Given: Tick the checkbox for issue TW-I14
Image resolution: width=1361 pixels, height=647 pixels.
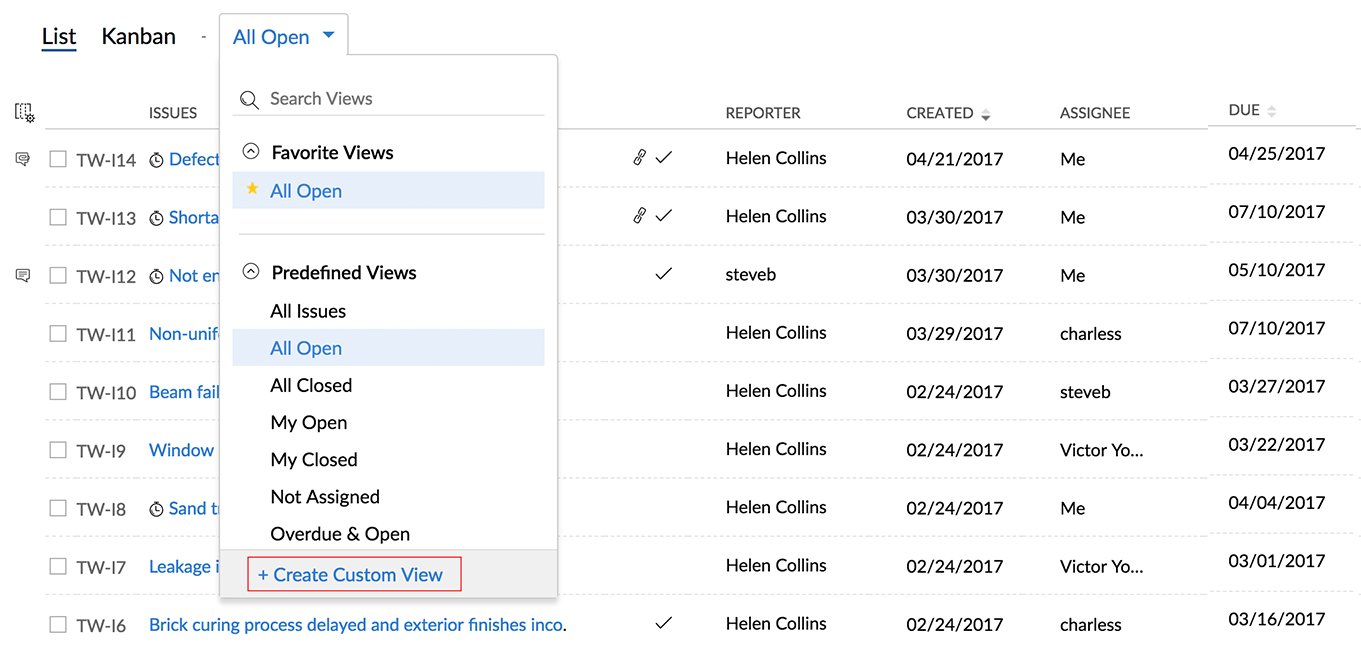Looking at the screenshot, I should point(58,159).
